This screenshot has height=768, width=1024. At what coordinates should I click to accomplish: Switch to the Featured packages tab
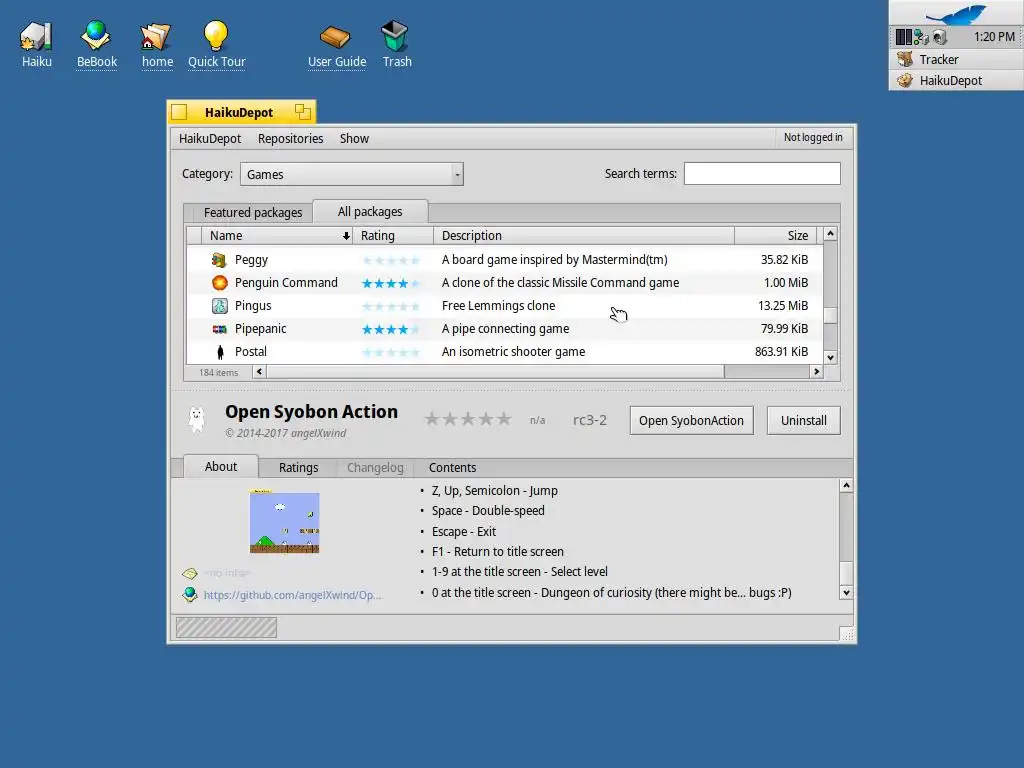tap(253, 212)
